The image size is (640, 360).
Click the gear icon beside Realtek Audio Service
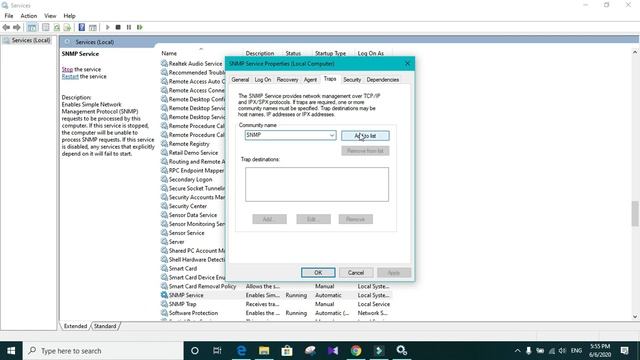click(164, 63)
